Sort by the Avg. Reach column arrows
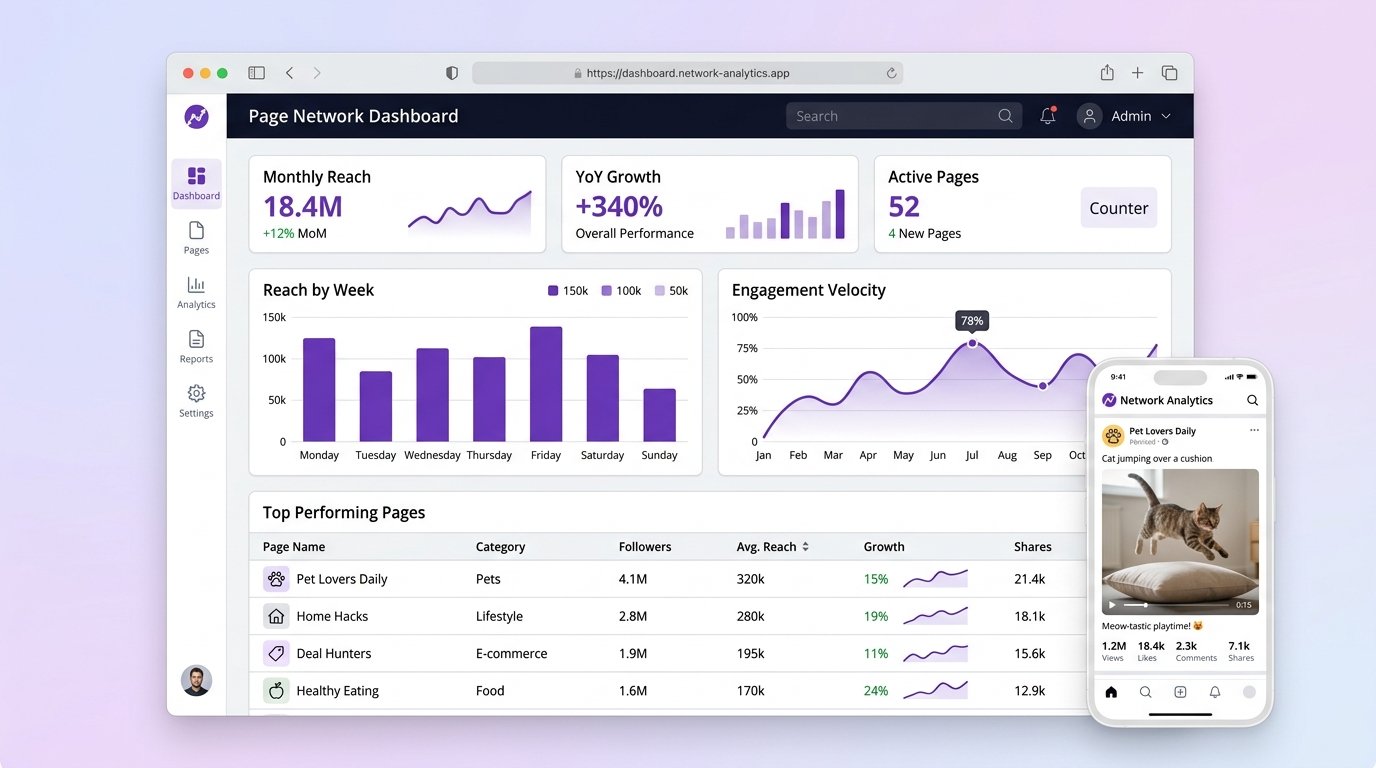 805,547
